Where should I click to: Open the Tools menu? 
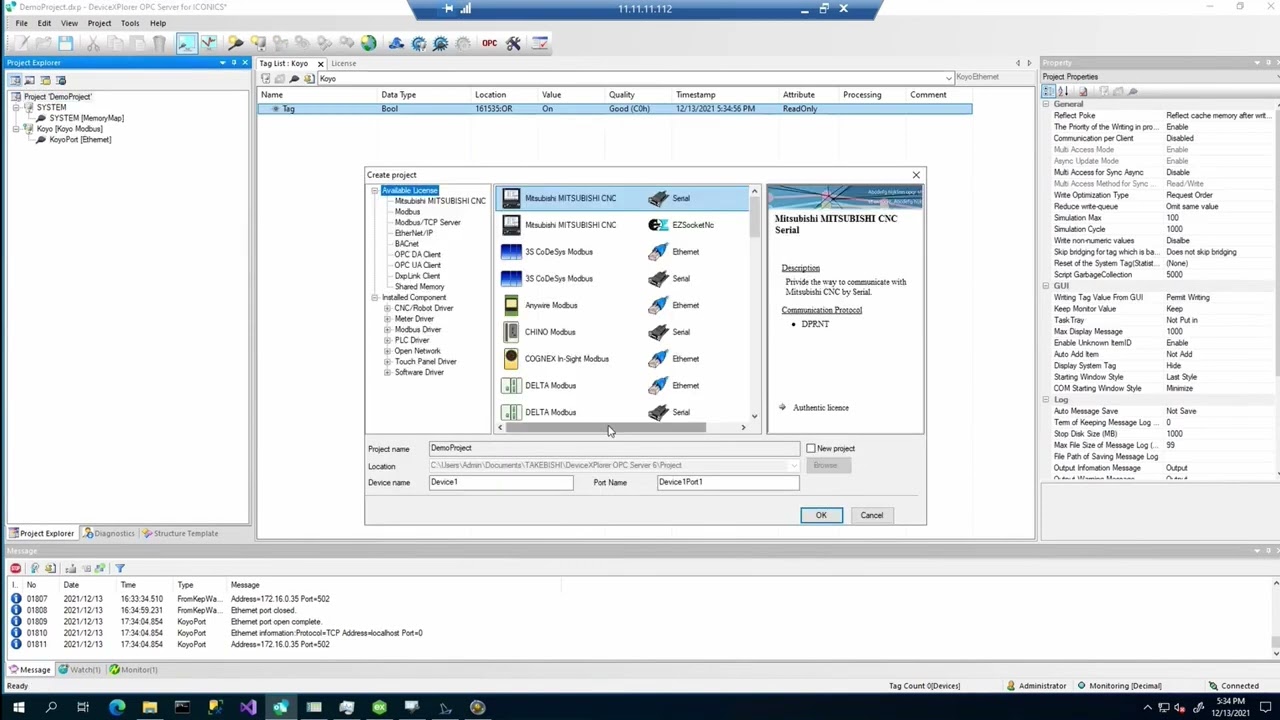130,23
